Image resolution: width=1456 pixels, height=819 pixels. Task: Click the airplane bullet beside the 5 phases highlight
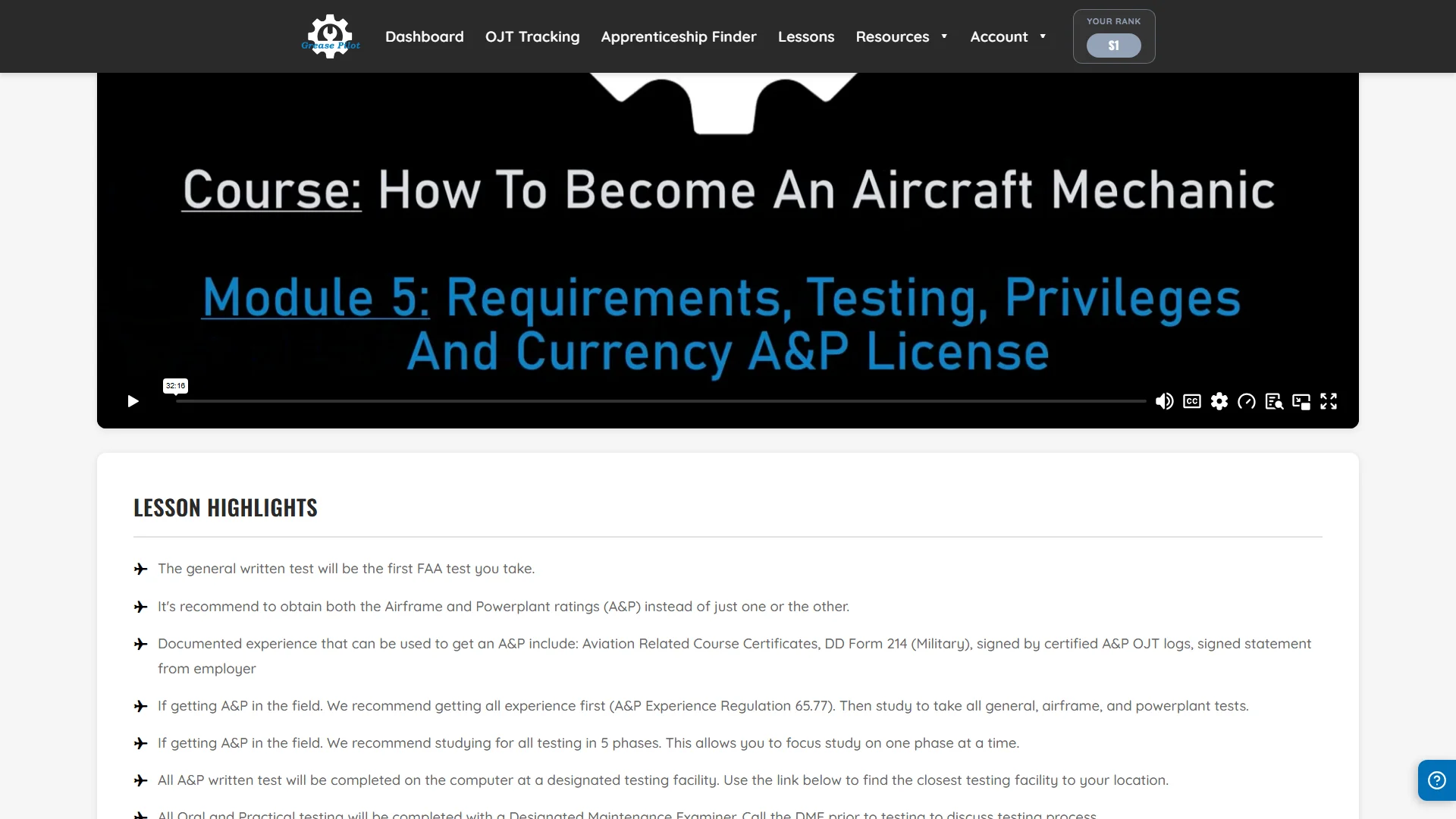click(140, 743)
